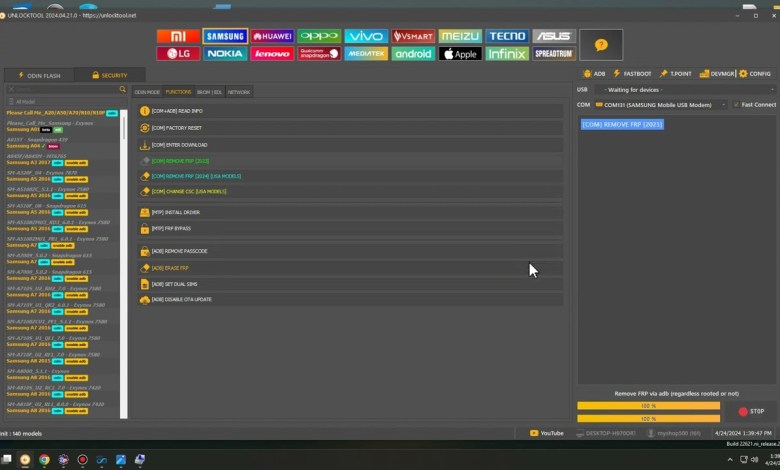
Task: Choose the Apple brand logo
Action: (x=460, y=53)
